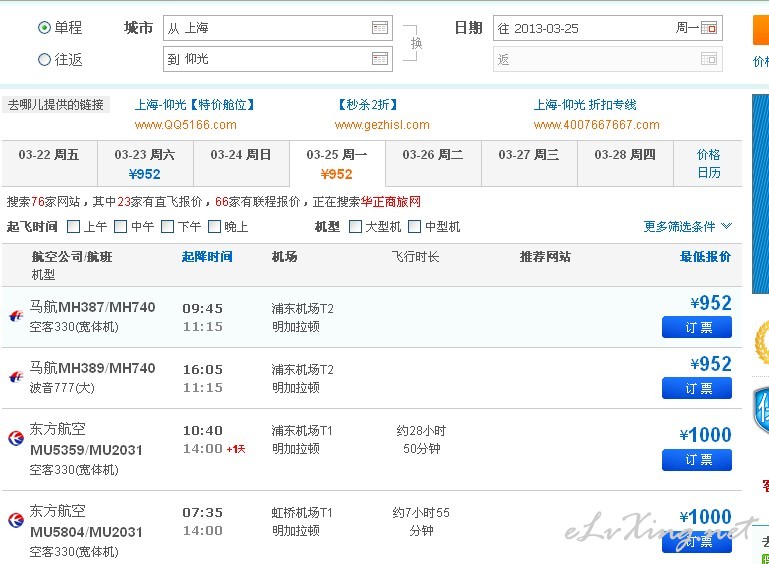This screenshot has width=769, height=564.
Task: Select 往返 round-trip radio button
Action: pos(44,59)
